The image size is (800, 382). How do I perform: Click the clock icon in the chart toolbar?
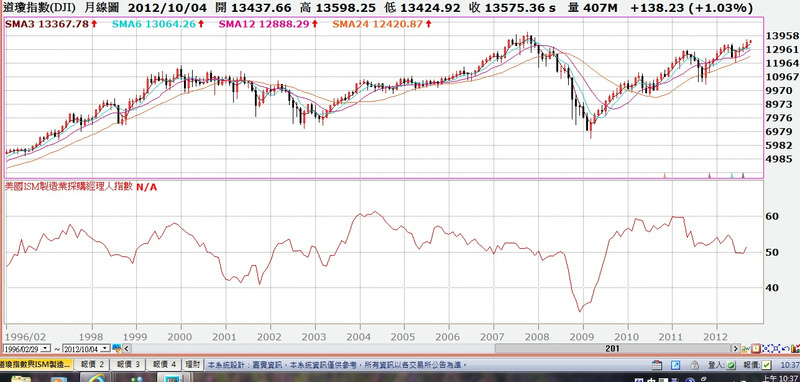click(756, 349)
